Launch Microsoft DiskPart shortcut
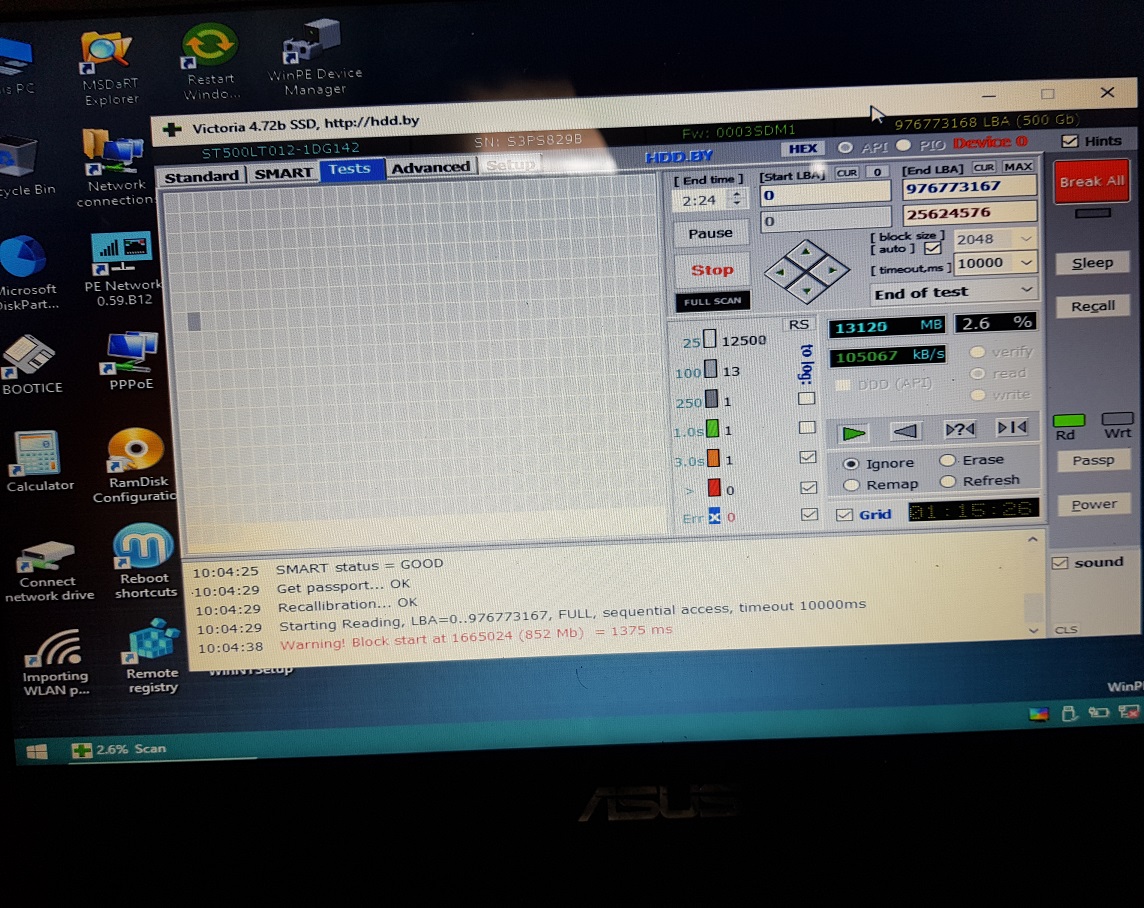 tap(28, 273)
